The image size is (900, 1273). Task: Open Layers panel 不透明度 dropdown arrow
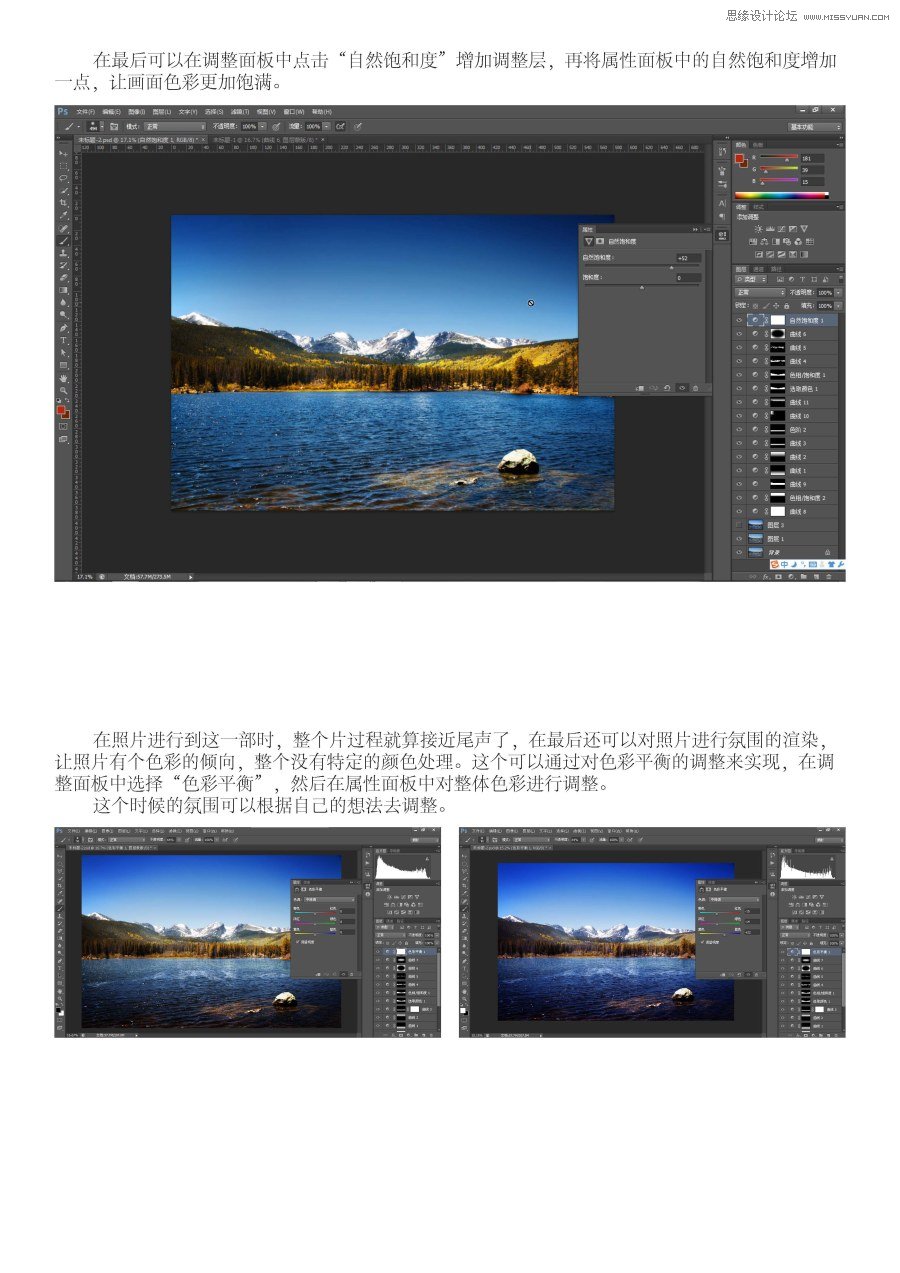click(x=839, y=293)
